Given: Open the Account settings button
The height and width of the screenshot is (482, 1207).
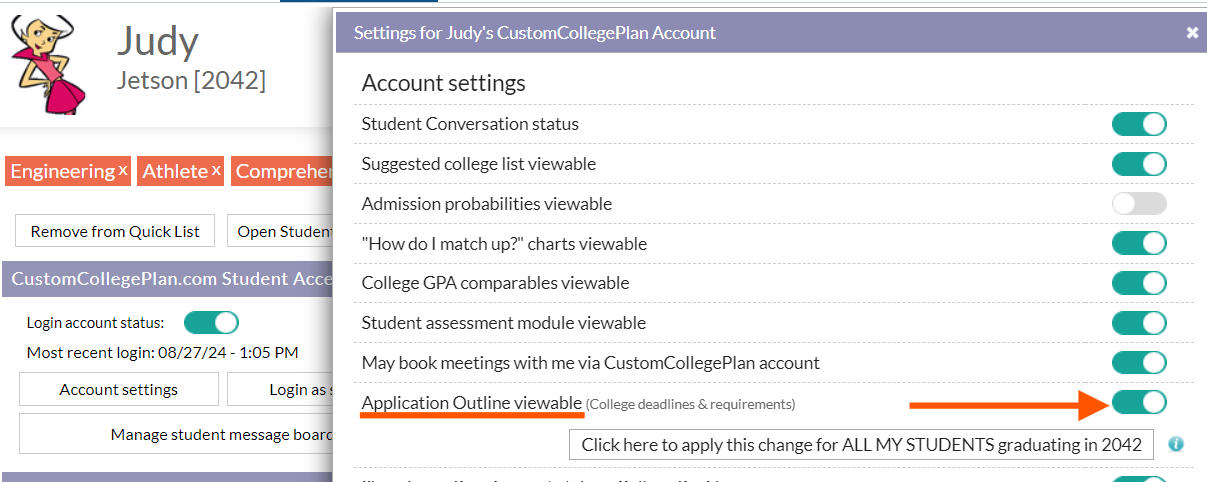Looking at the screenshot, I should point(119,389).
